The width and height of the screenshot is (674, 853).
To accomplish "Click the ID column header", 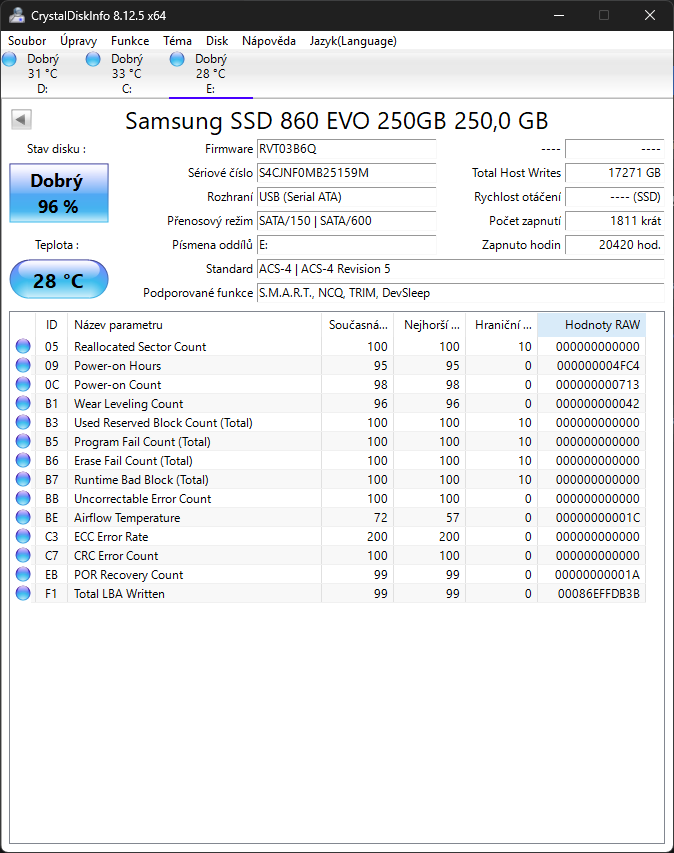I will [51, 325].
